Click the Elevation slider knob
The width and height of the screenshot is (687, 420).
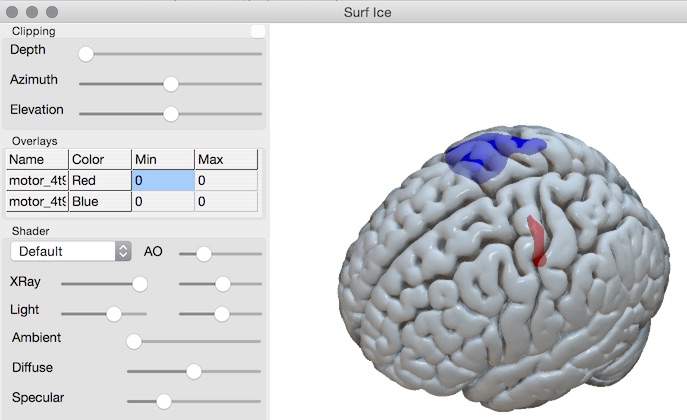point(170,114)
